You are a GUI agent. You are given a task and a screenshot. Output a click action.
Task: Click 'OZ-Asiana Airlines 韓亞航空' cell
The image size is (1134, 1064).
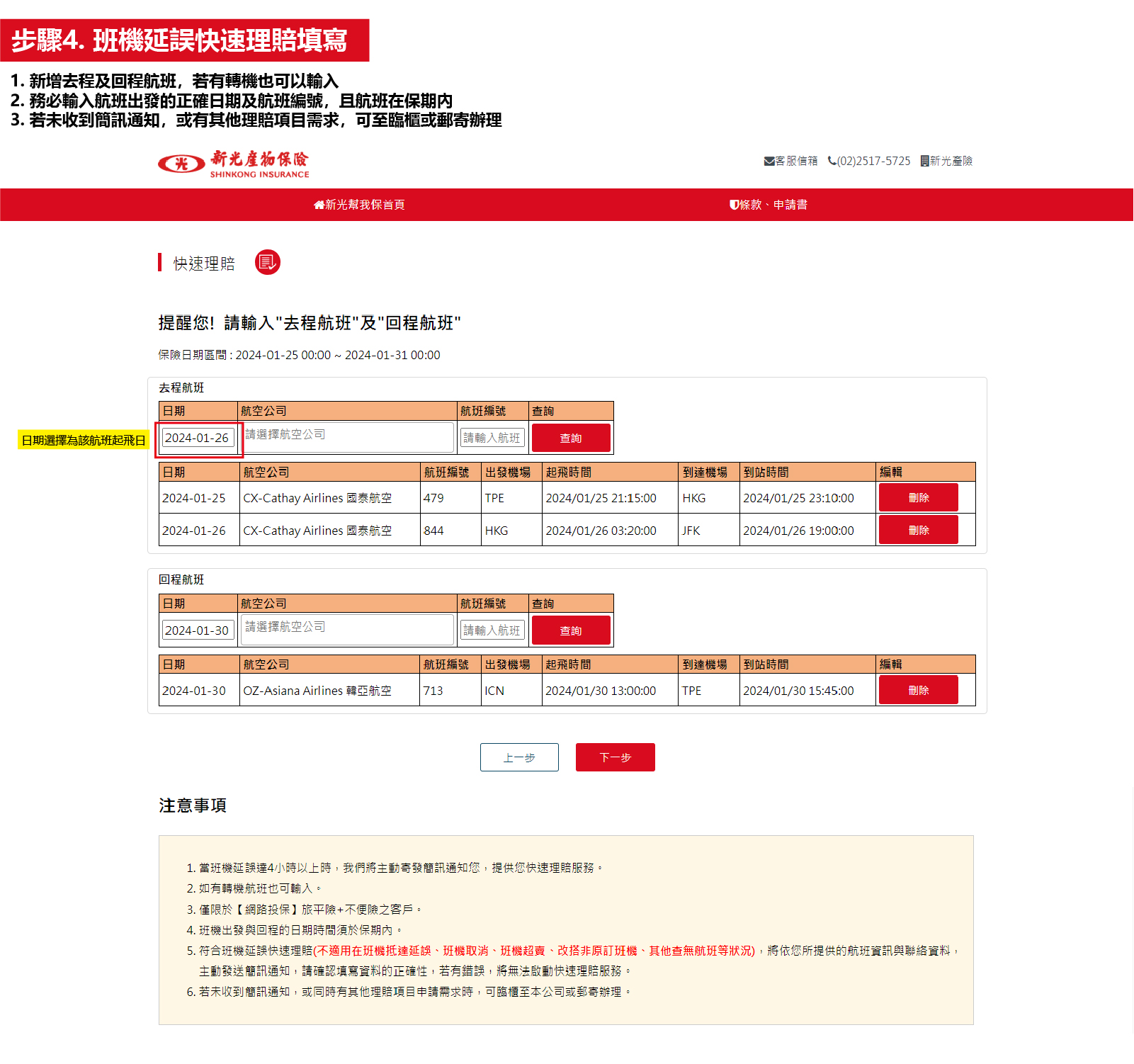[329, 691]
